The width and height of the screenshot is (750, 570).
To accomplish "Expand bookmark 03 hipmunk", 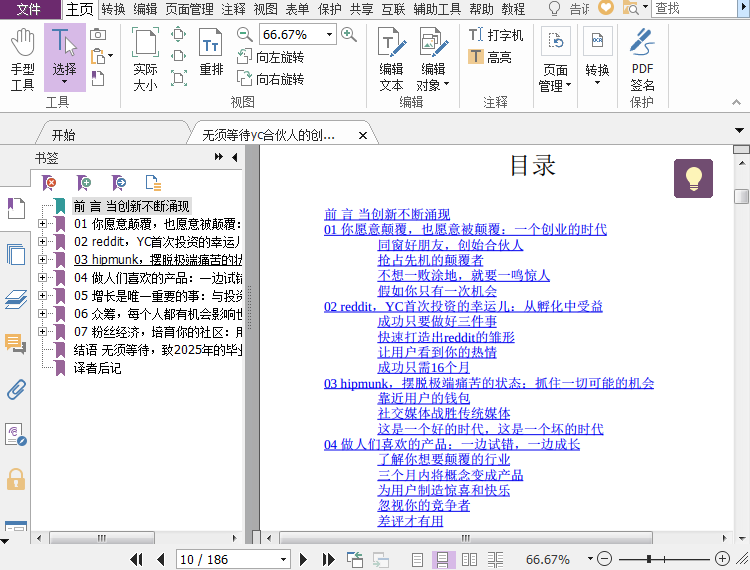I will pyautogui.click(x=42, y=259).
